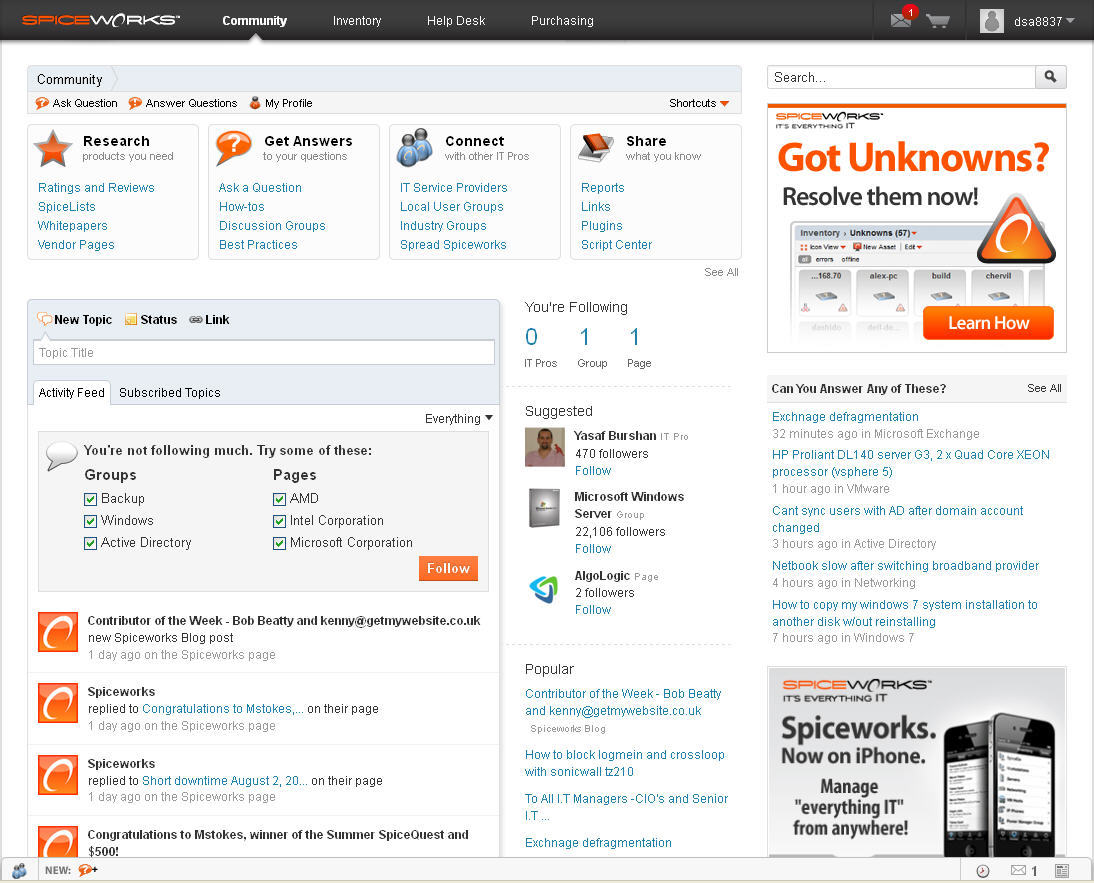Click the orange Follow button
The width and height of the screenshot is (1094, 883).
click(448, 567)
